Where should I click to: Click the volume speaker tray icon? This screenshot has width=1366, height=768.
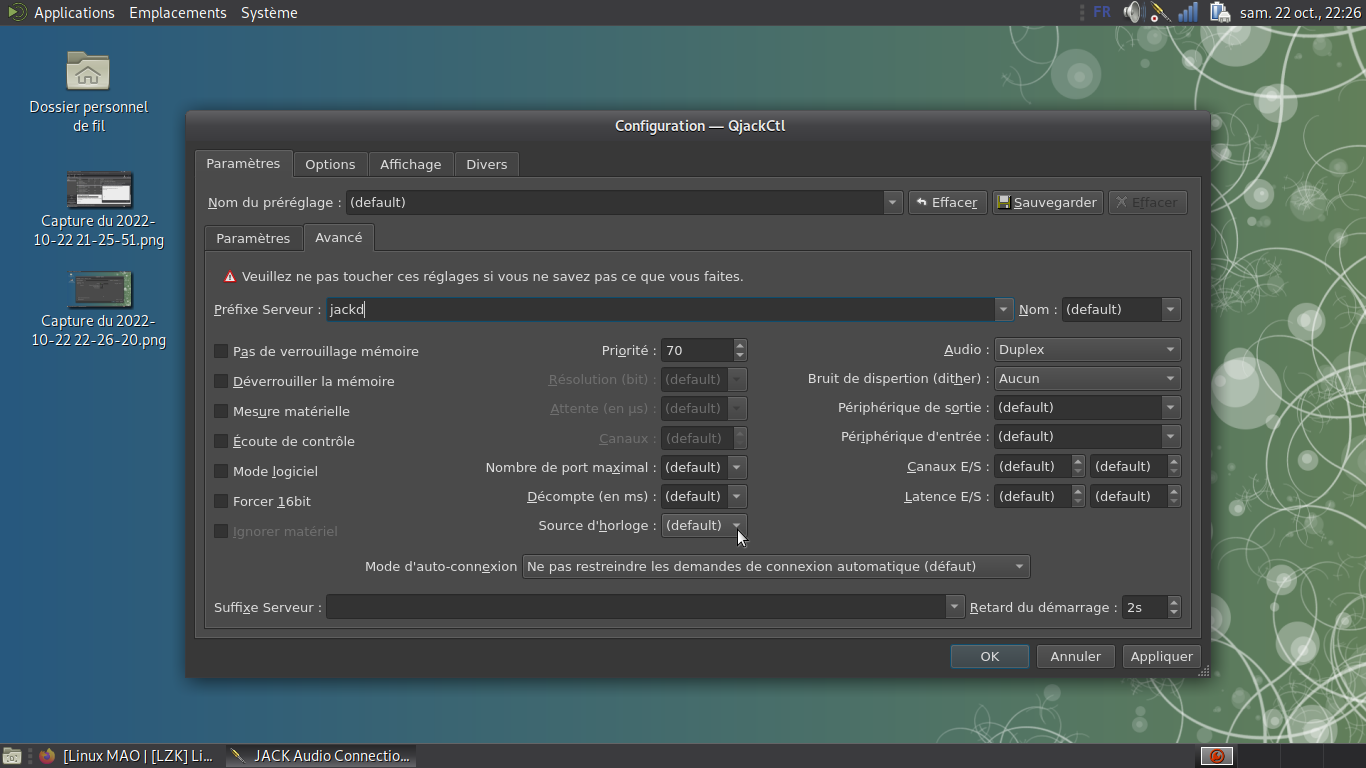point(1132,12)
